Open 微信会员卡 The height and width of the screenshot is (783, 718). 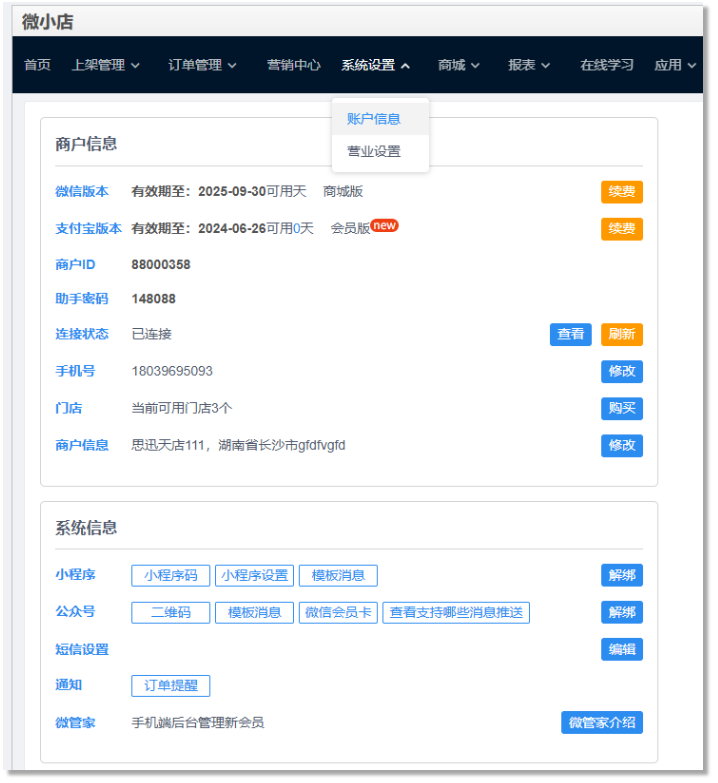(339, 613)
